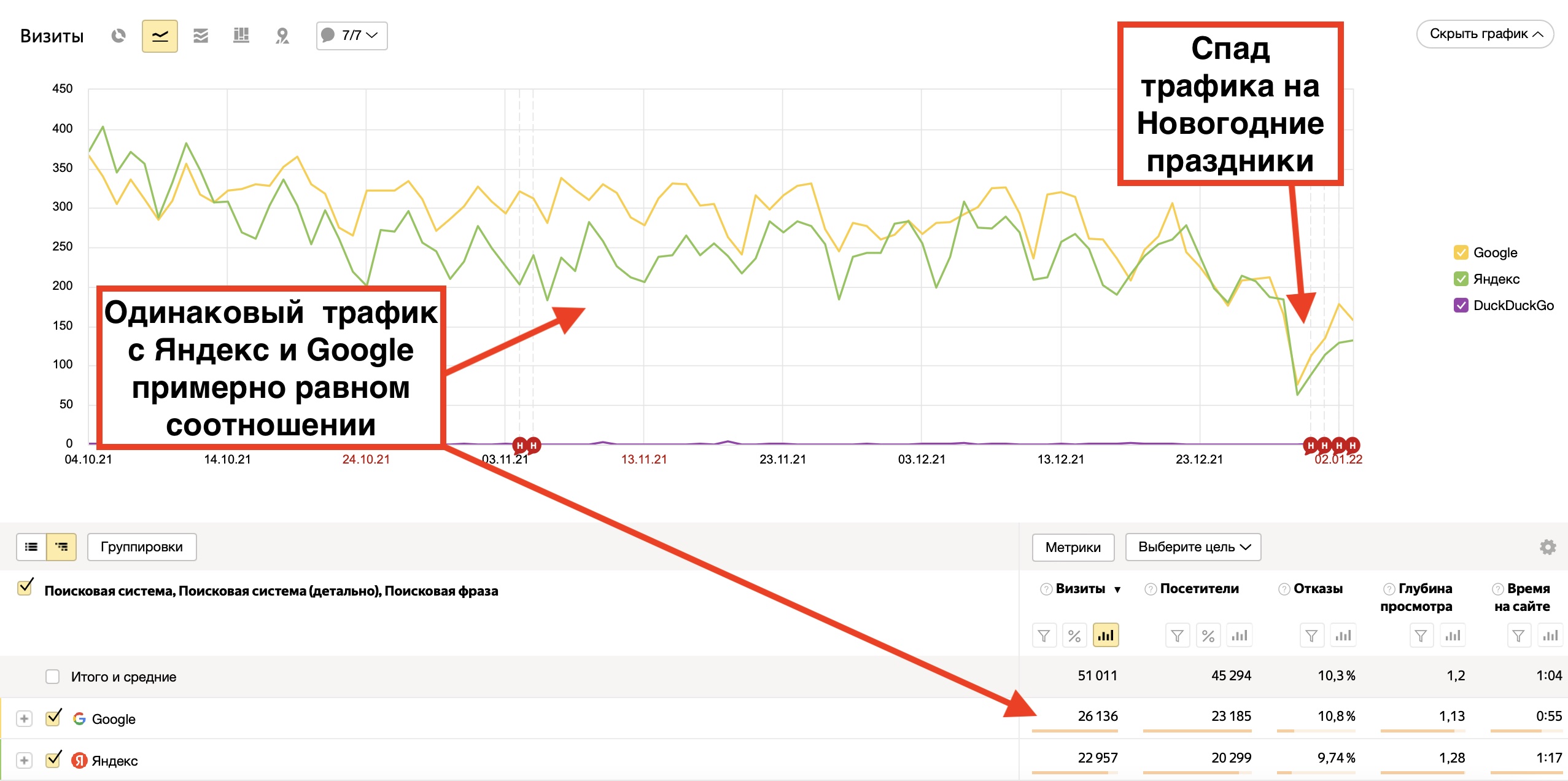Image resolution: width=1568 pixels, height=781 pixels.
Task: Click the 23.12.21 date label
Action: 1199,459
